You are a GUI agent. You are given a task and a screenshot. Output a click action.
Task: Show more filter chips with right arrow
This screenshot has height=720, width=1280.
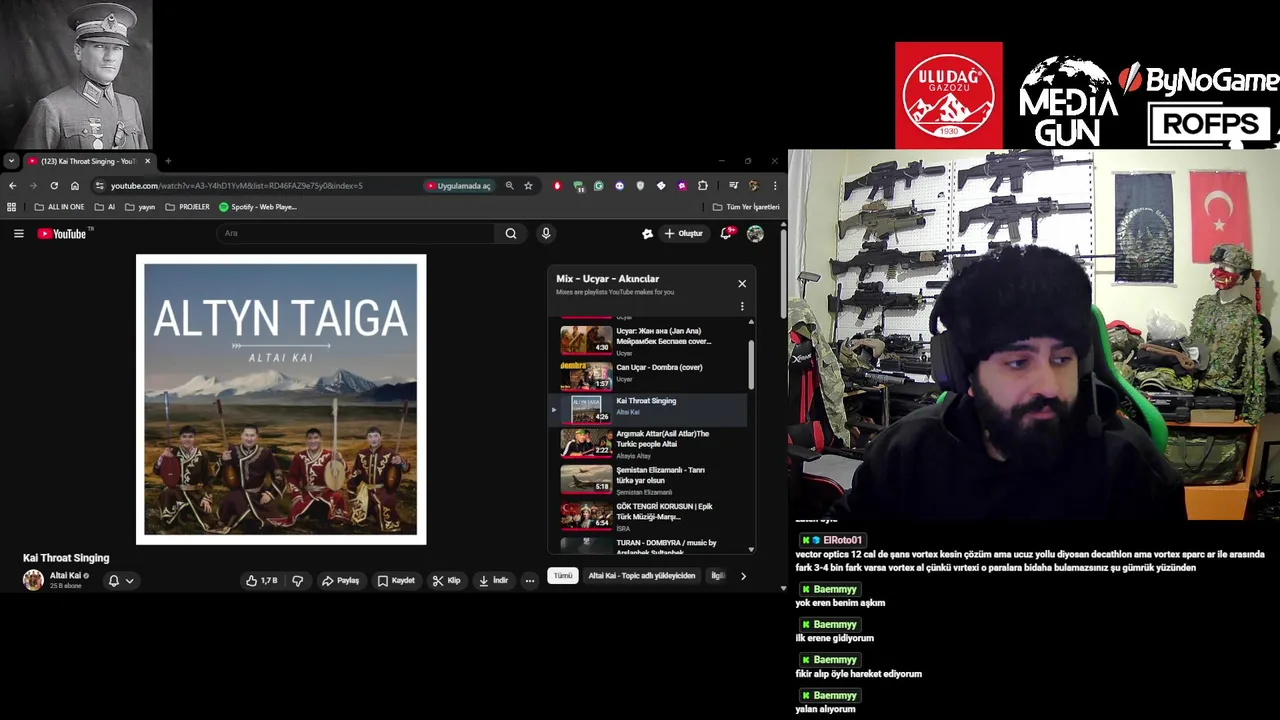(x=743, y=576)
